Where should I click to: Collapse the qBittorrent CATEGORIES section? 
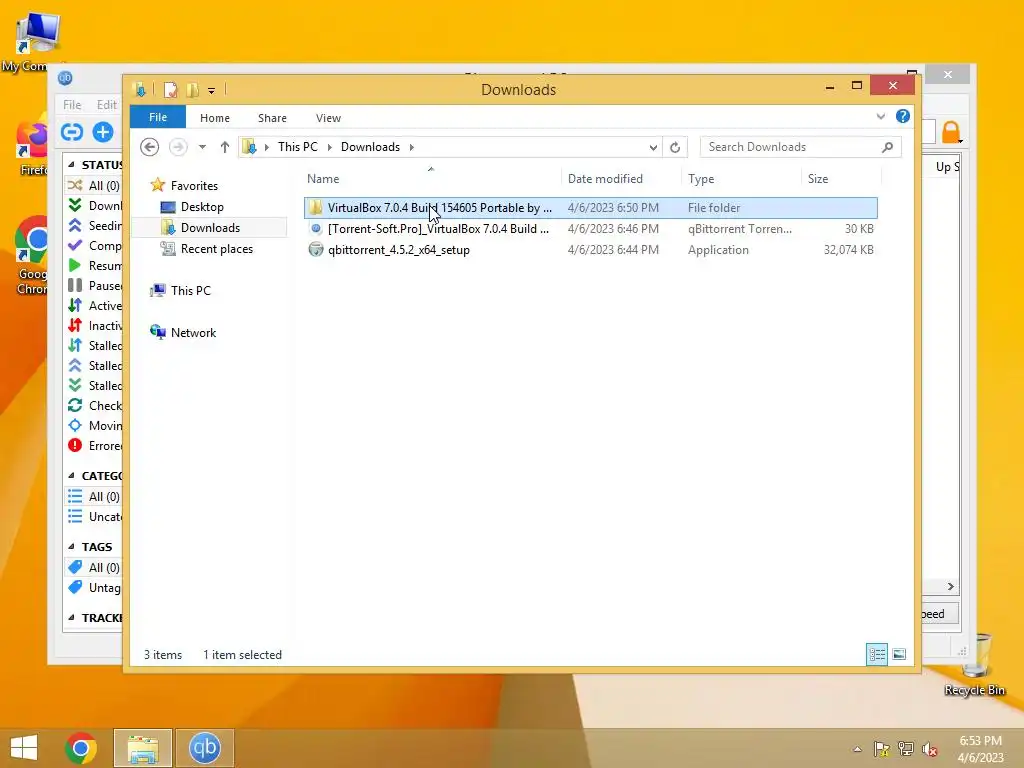(71, 475)
